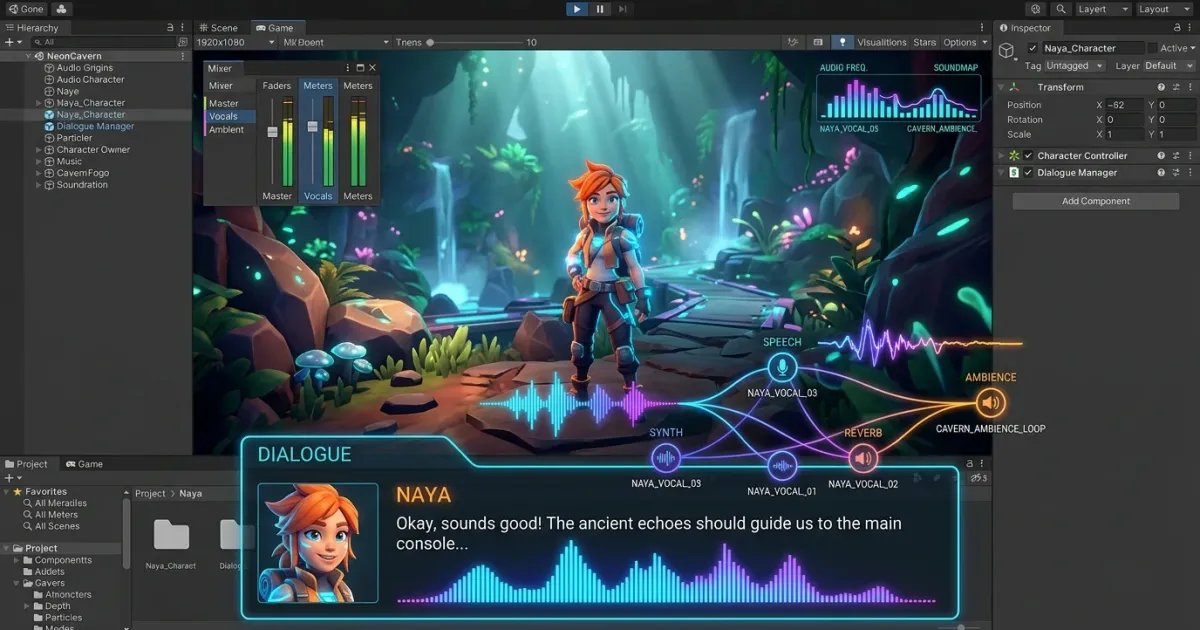Expand the Maya_Character hierarchy node

(38, 103)
